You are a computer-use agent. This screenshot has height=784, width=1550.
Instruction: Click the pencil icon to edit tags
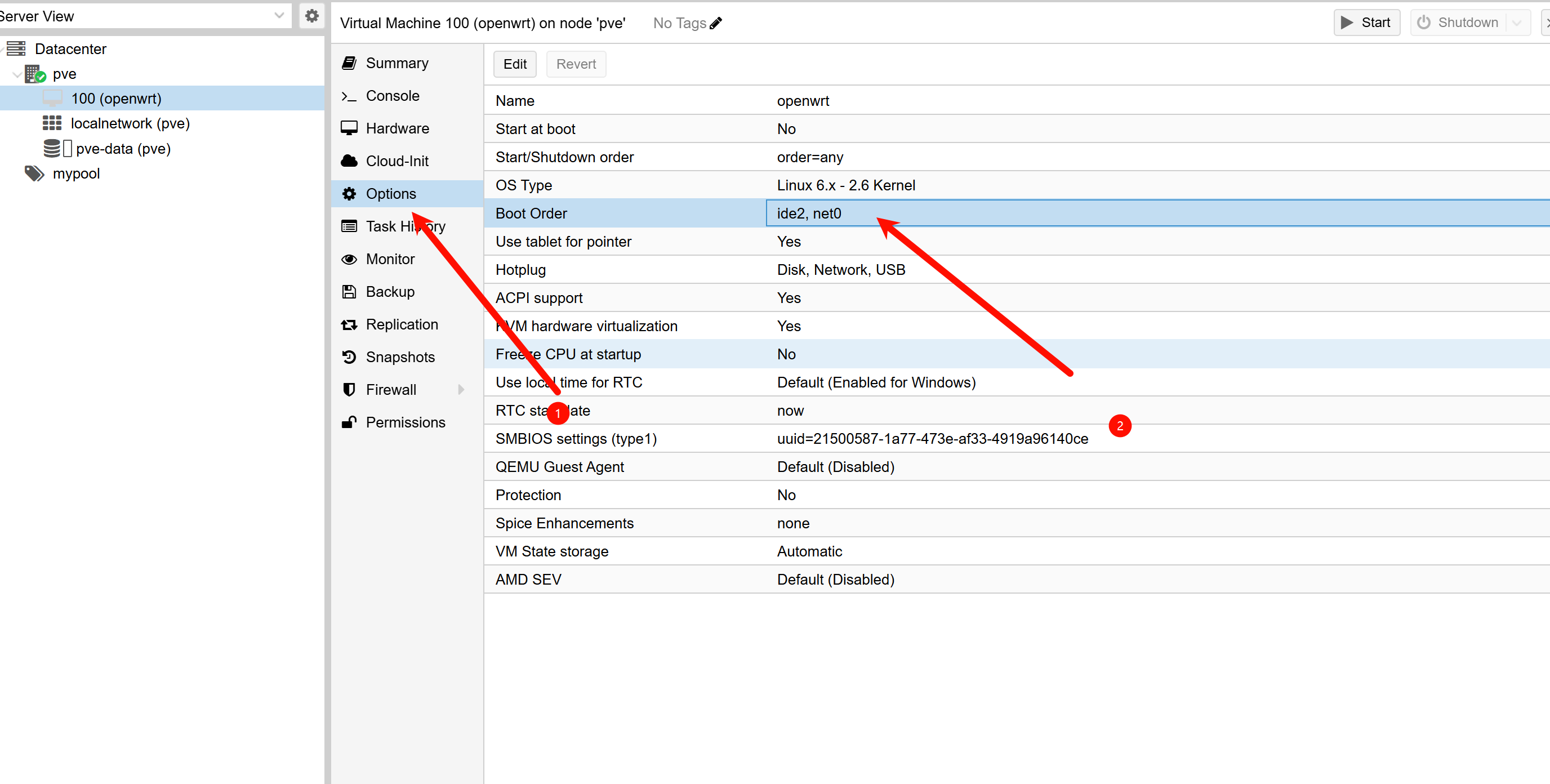(715, 24)
